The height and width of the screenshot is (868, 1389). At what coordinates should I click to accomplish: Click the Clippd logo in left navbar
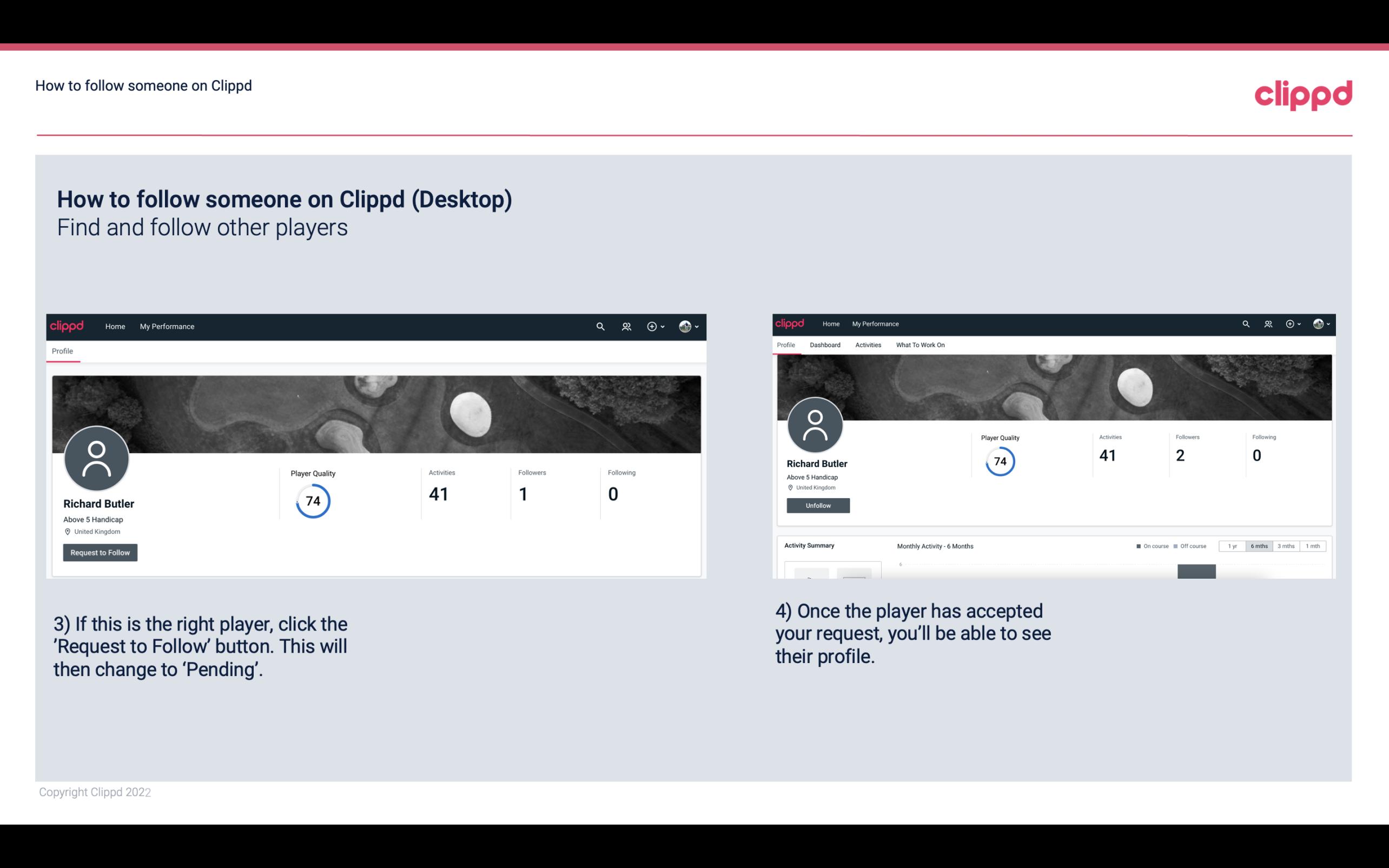[66, 326]
